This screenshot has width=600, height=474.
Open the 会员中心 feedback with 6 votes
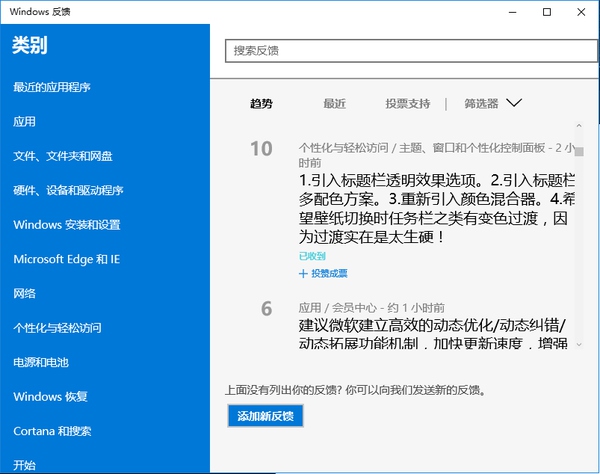click(x=437, y=334)
